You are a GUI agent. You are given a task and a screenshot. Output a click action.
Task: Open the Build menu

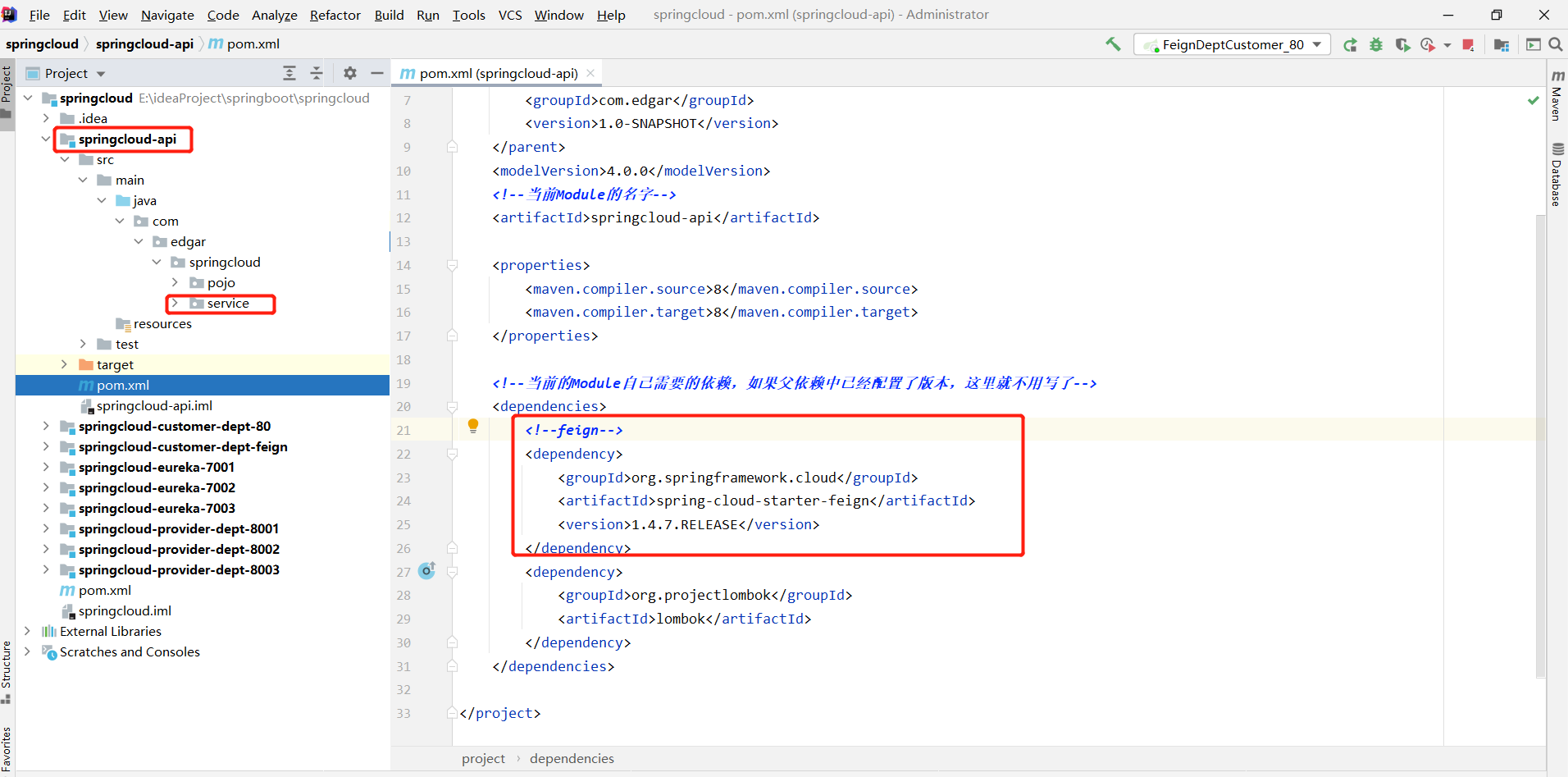coord(389,15)
